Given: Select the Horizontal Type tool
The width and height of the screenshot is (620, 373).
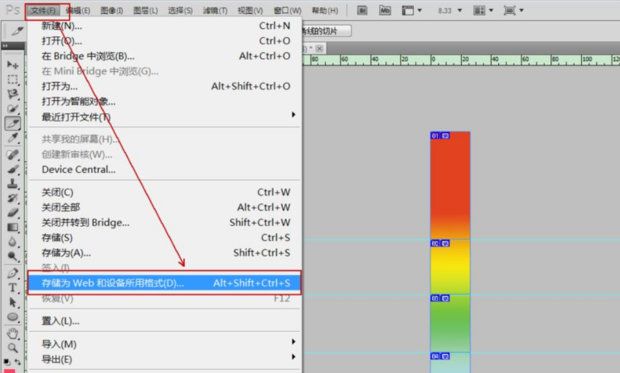Looking at the screenshot, I should [13, 288].
